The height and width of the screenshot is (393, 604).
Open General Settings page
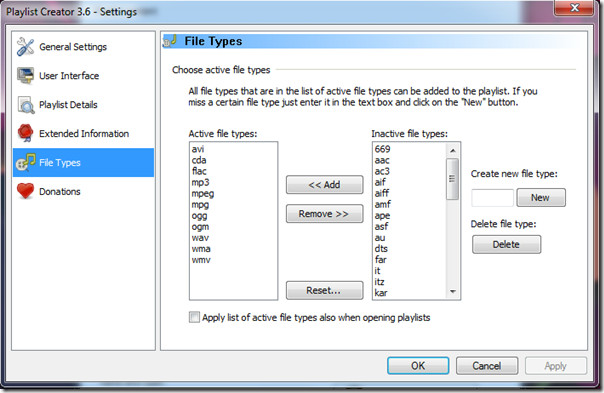point(83,47)
